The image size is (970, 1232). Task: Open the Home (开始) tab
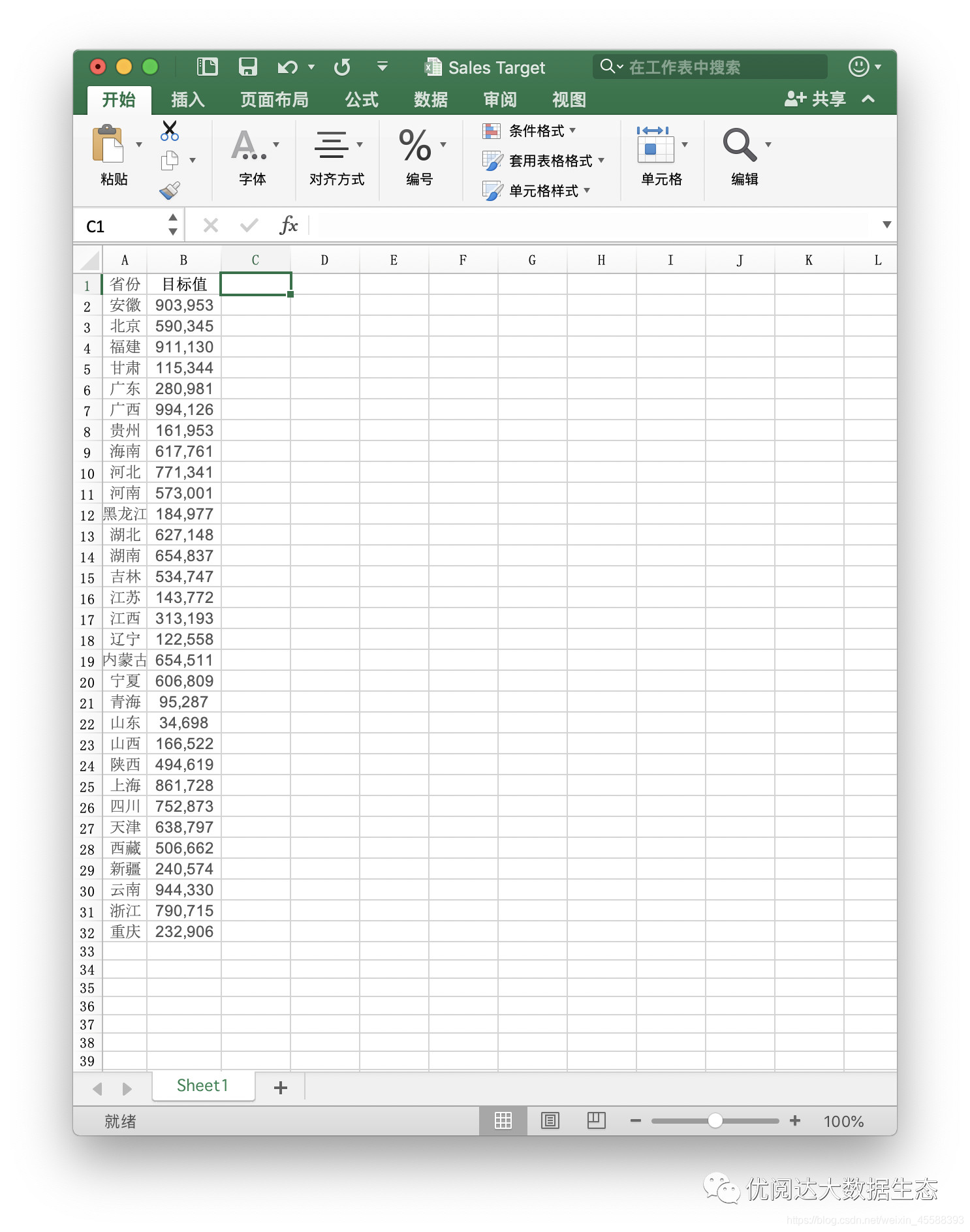[119, 100]
